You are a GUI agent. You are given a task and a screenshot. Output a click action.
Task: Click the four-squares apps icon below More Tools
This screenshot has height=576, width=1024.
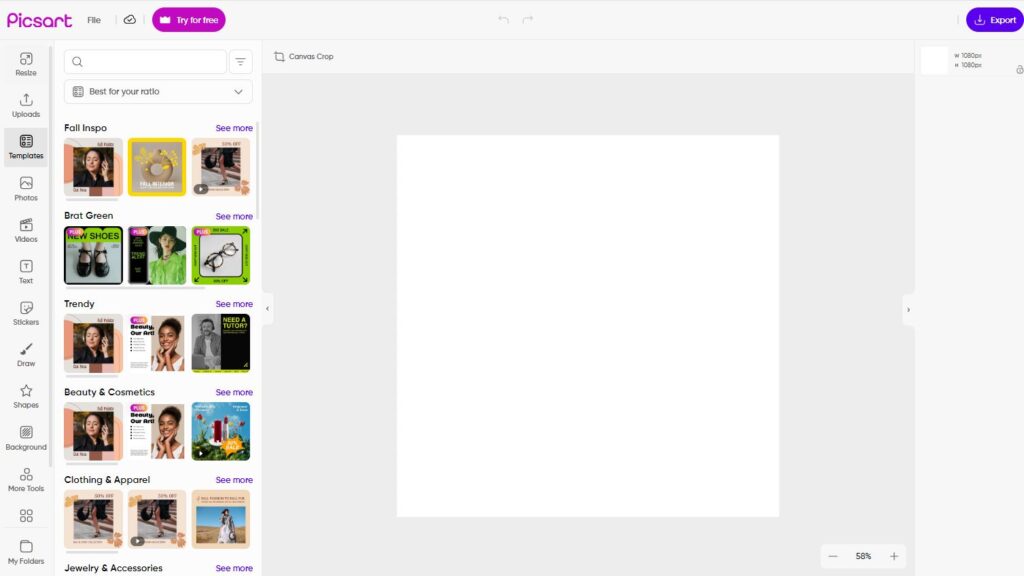click(26, 516)
